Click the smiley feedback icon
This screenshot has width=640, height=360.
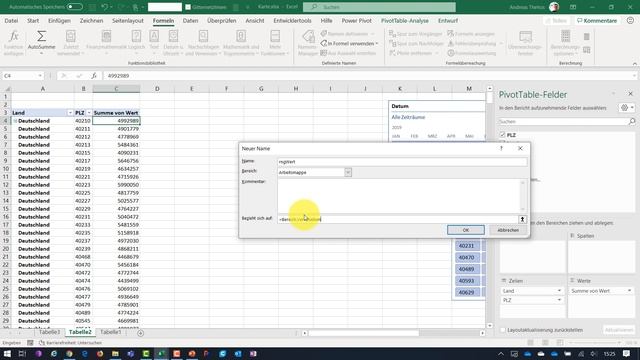point(630,20)
